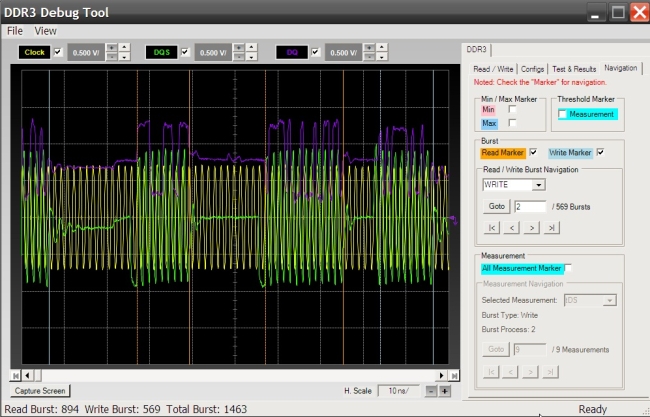This screenshot has height=417, width=650.
Task: Open the Selected Measurement dropdown
Action: pyautogui.click(x=610, y=301)
